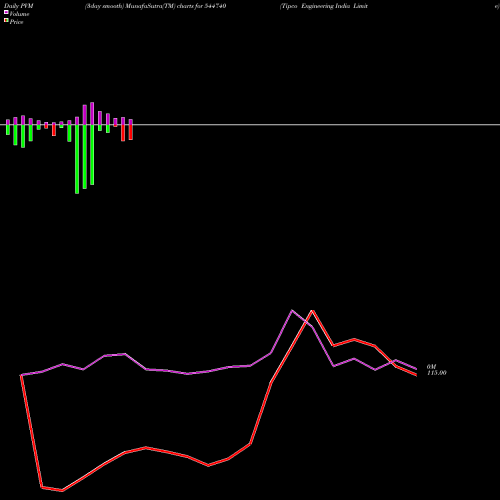The width and height of the screenshot is (500, 500).
Task: Select the 'Price' legend label
Action: click(x=16, y=22)
